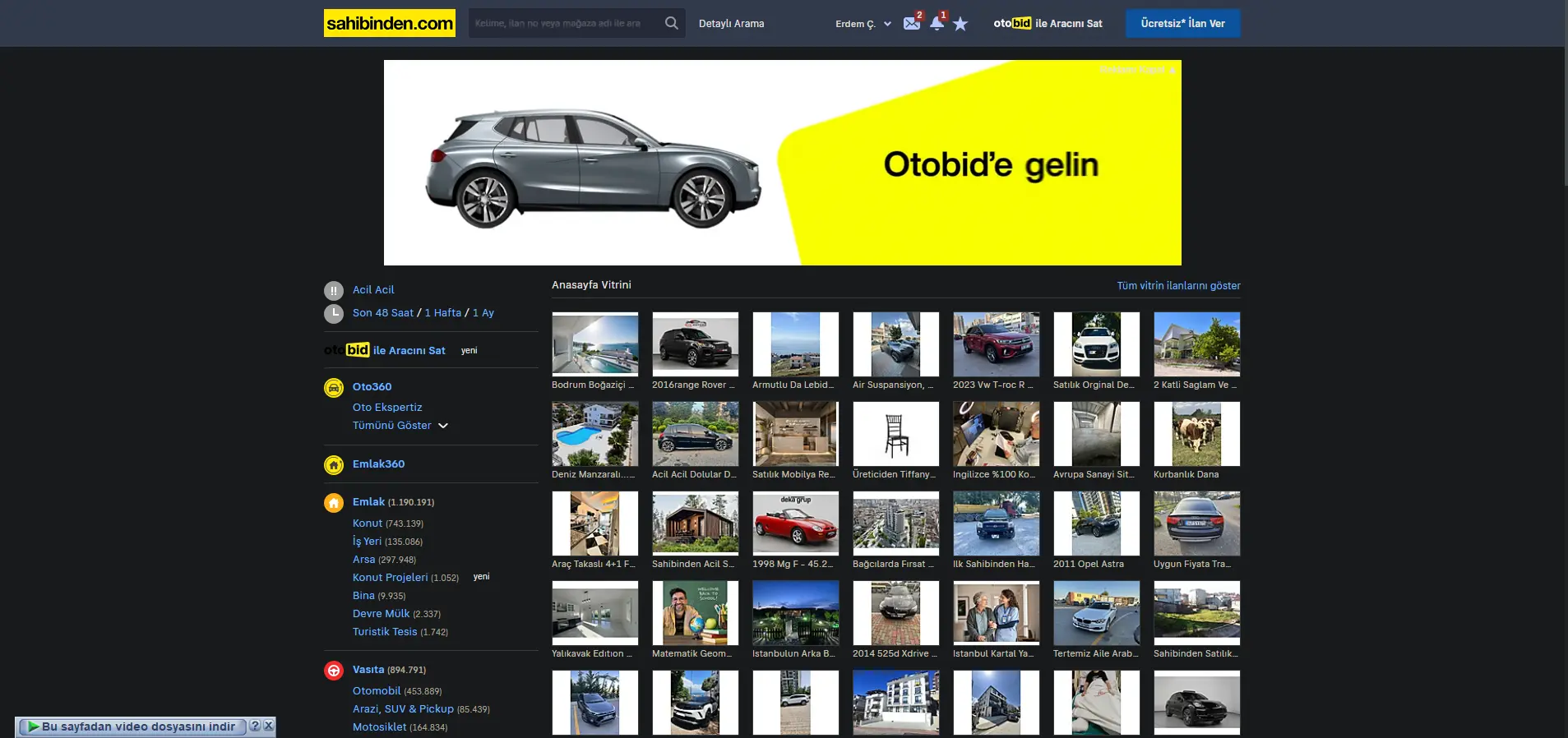
Task: Select 1 Hafta link
Action: [x=443, y=313]
